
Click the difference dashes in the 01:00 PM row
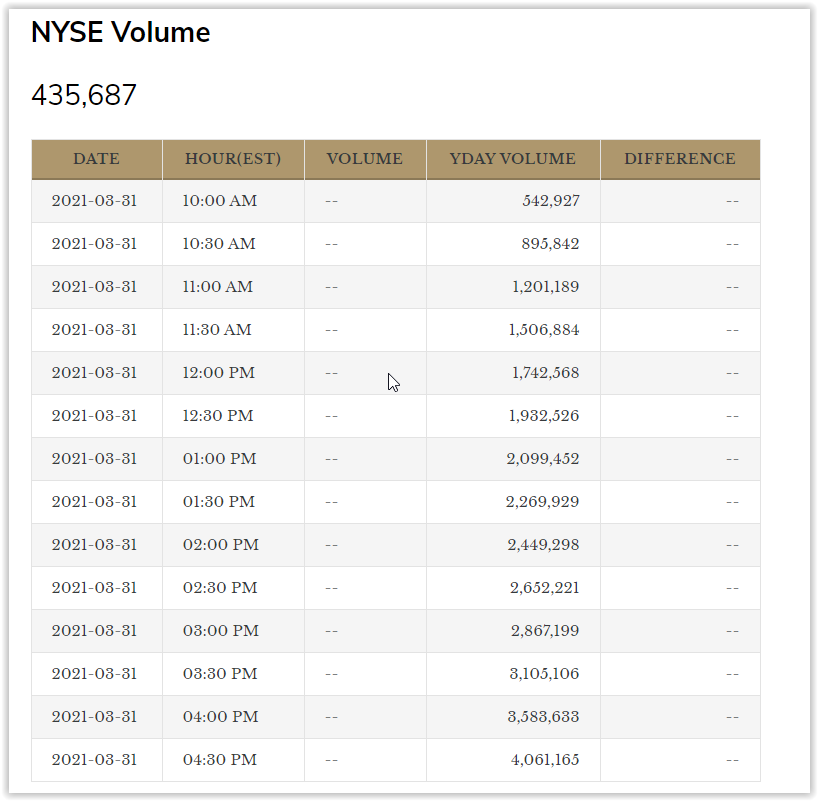pyautogui.click(x=732, y=459)
